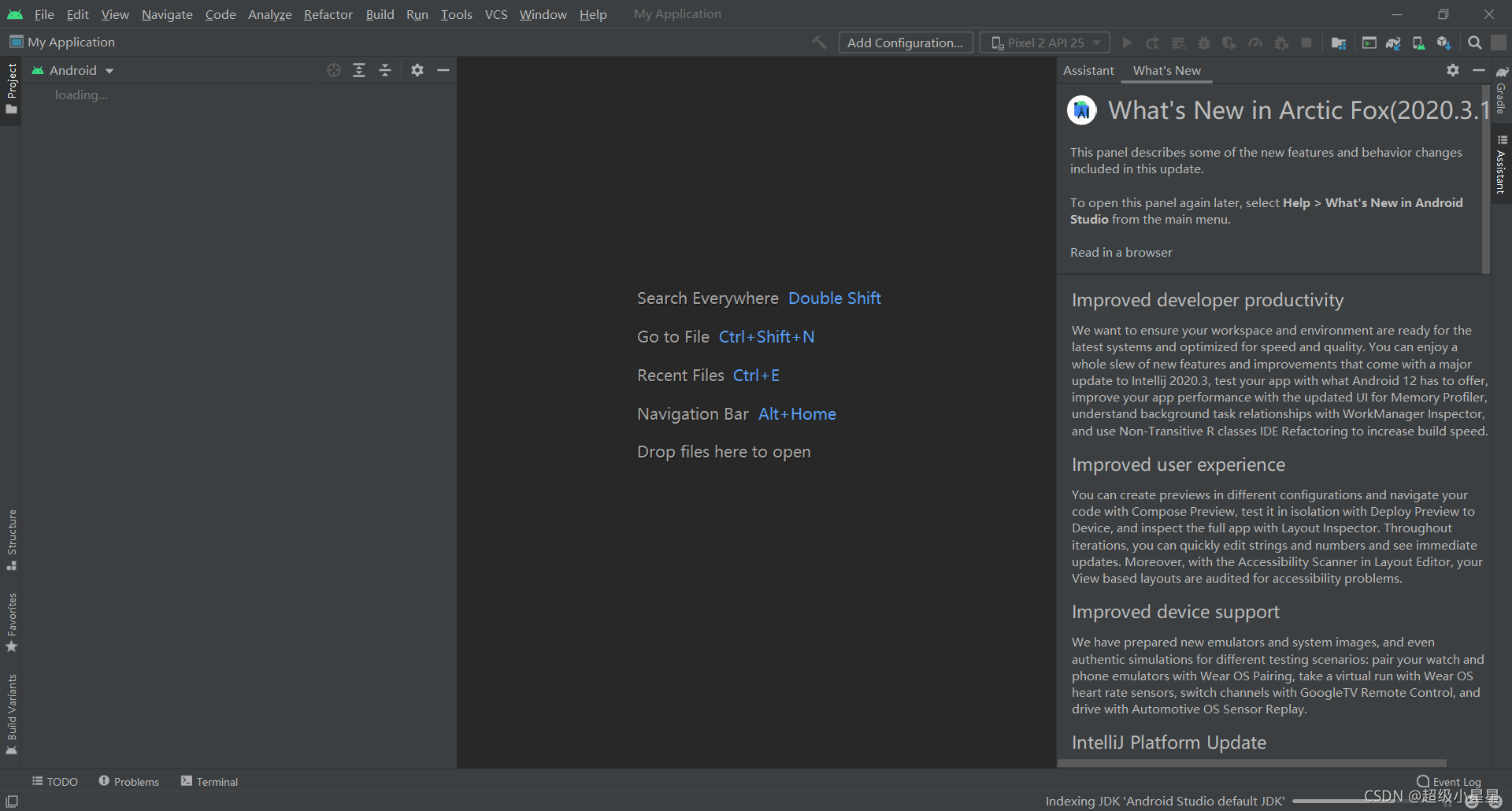
Task: Open the SDK Manager icon
Action: (1443, 43)
